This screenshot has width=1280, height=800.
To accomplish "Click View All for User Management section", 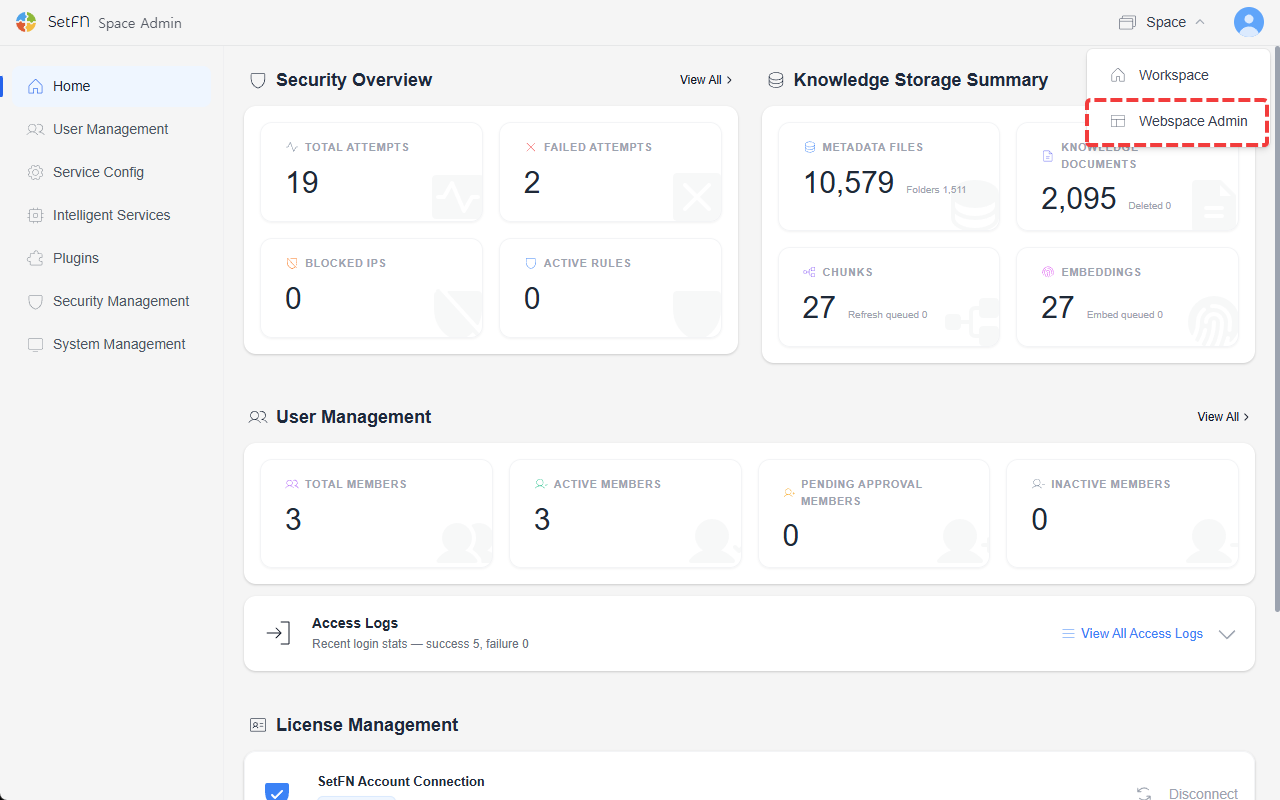I will (x=1224, y=417).
